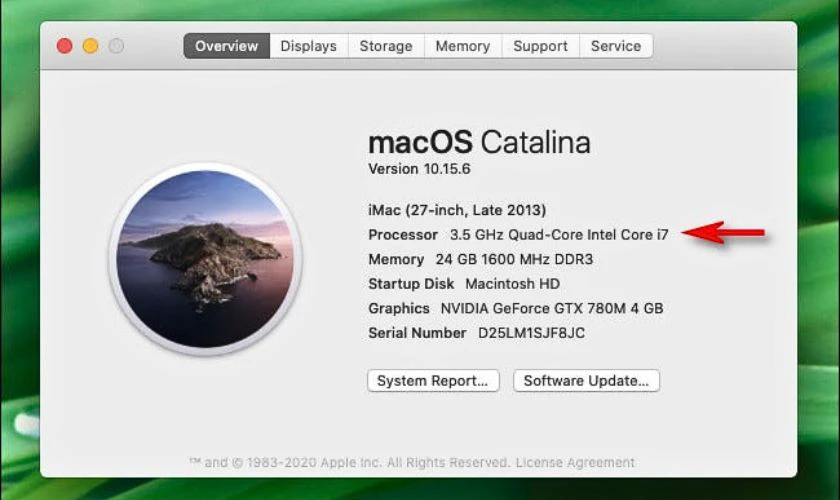Minimize window with yellow button
Screen dimensions: 840x500
91,46
